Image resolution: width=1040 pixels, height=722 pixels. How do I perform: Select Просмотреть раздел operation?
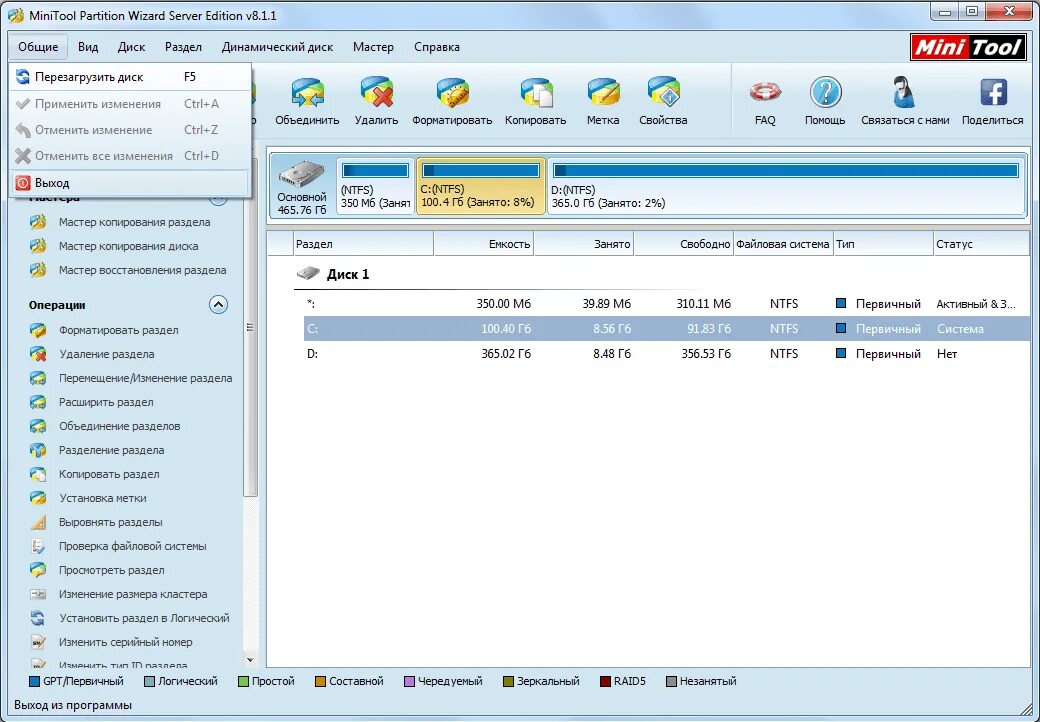click(x=111, y=570)
